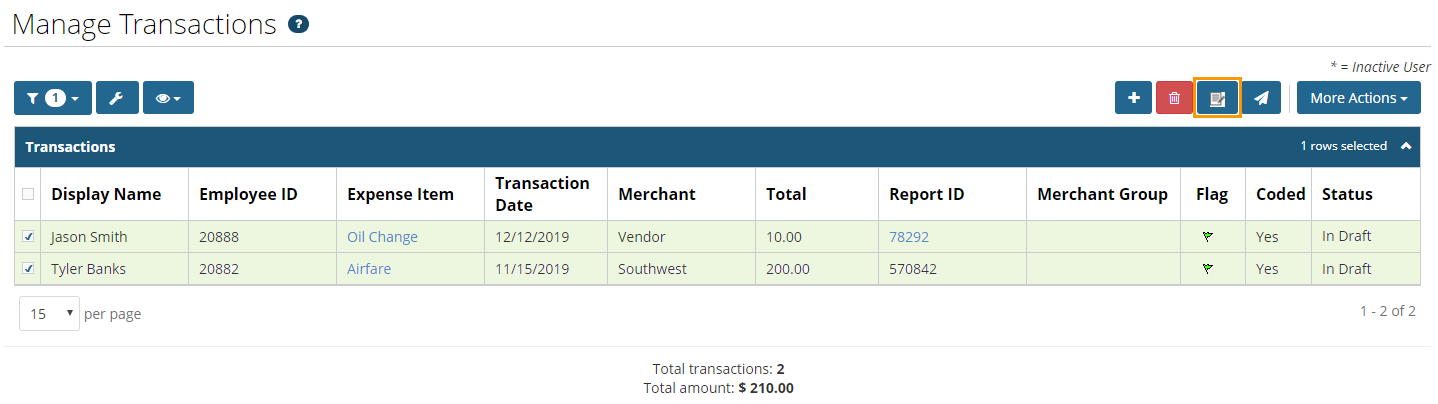Click the red trash delete button
The width and height of the screenshot is (1438, 404).
coord(1174,98)
